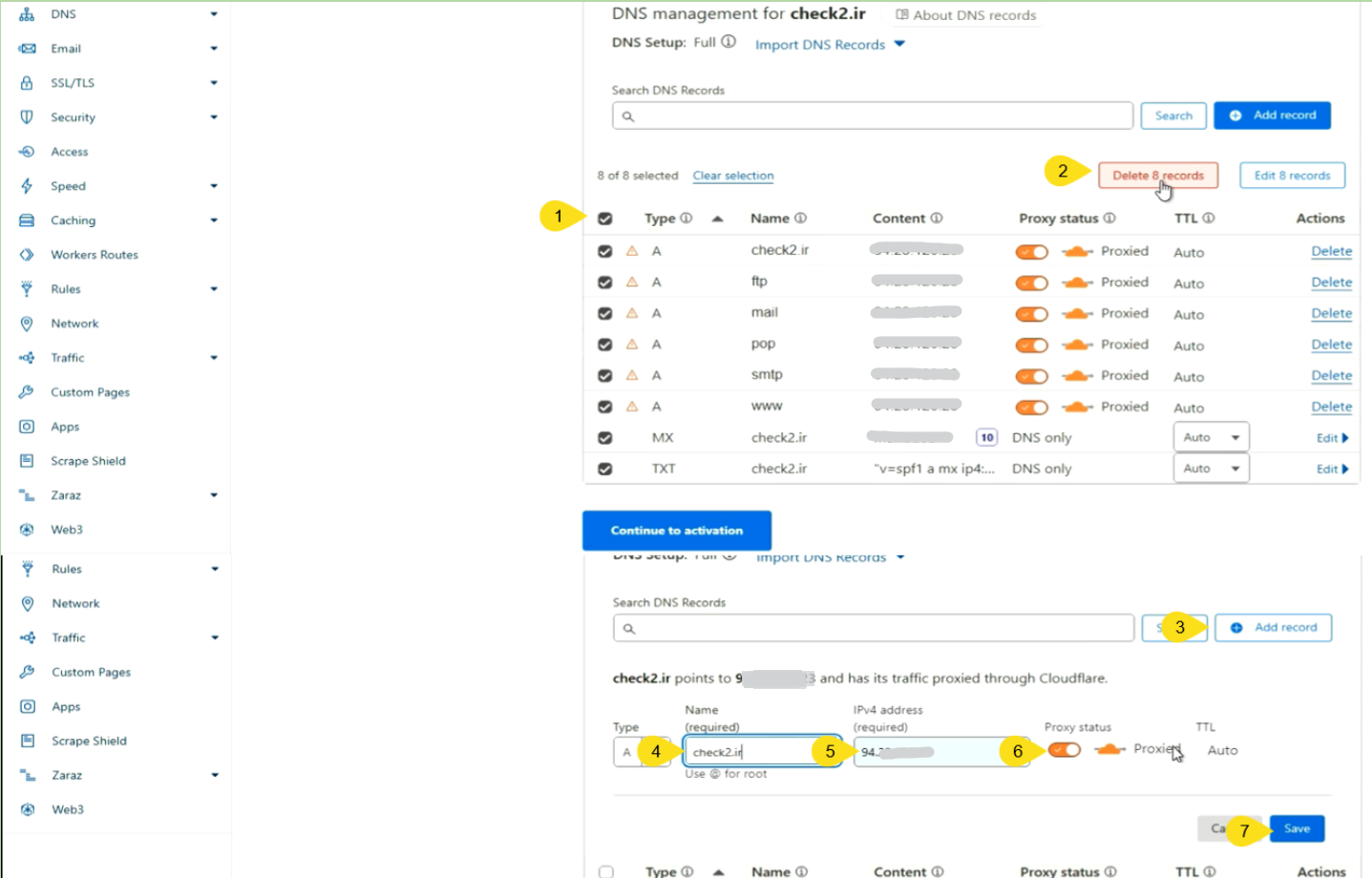Toggle the select-all records checkbox
The width and height of the screenshot is (1372, 878).
(605, 219)
